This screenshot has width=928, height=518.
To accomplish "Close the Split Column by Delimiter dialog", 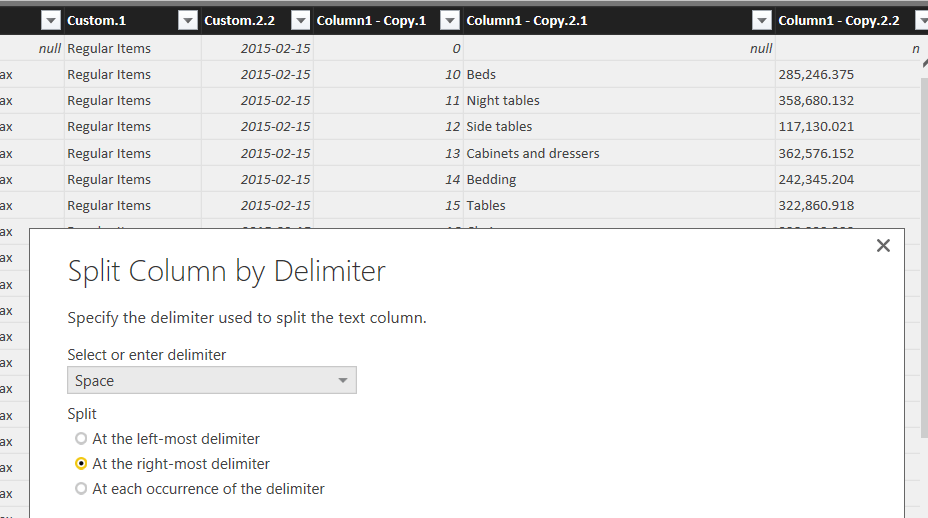I will pyautogui.click(x=882, y=246).
